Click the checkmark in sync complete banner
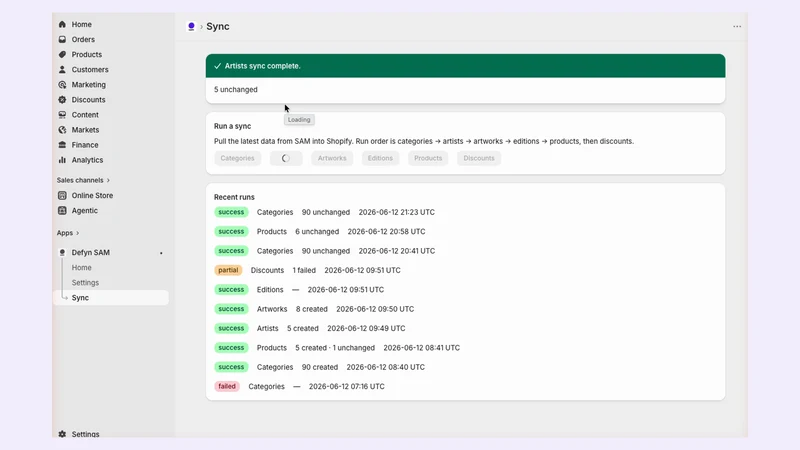800x450 pixels. pos(217,66)
